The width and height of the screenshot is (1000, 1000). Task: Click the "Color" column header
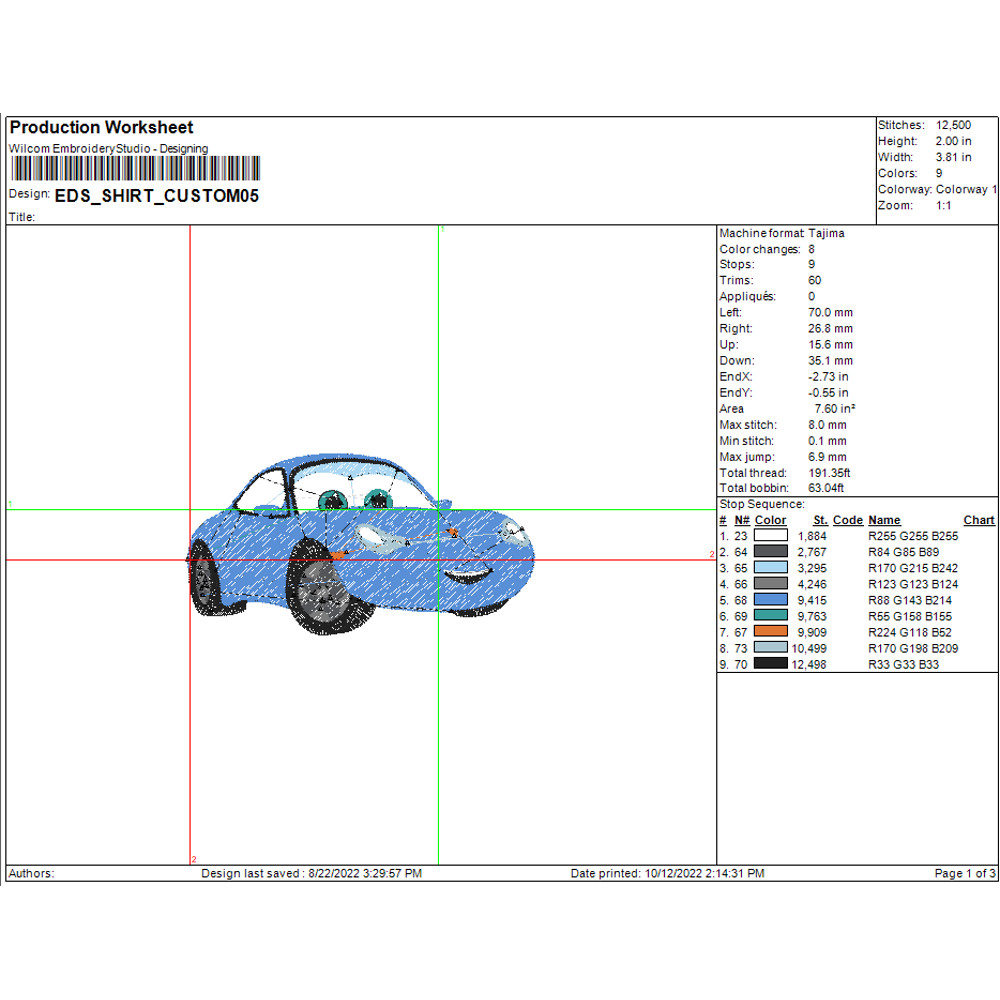[770, 520]
